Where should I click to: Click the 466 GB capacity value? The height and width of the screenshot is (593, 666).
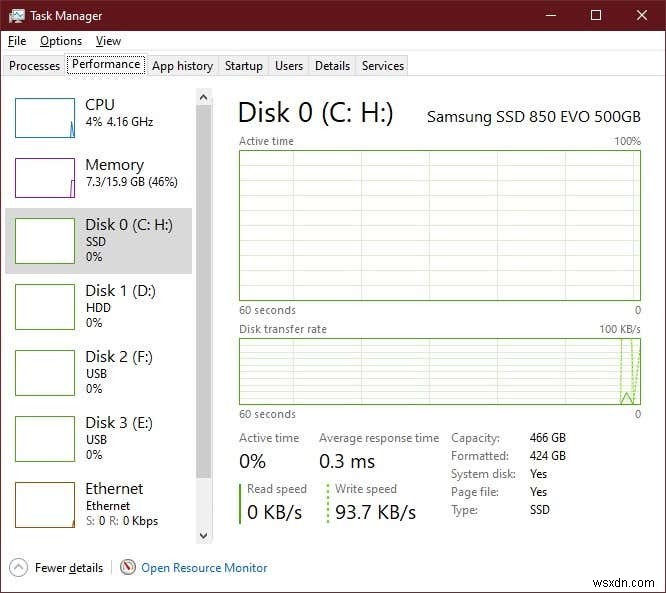tap(547, 438)
